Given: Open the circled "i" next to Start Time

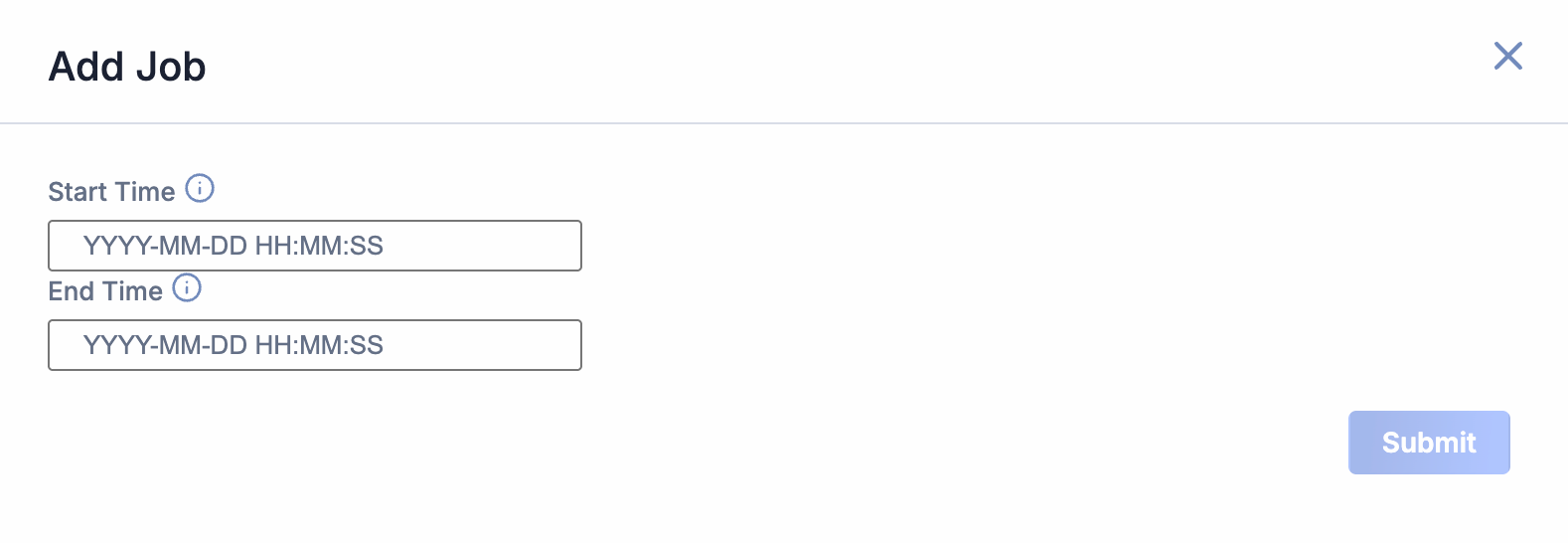Looking at the screenshot, I should coord(200,188).
